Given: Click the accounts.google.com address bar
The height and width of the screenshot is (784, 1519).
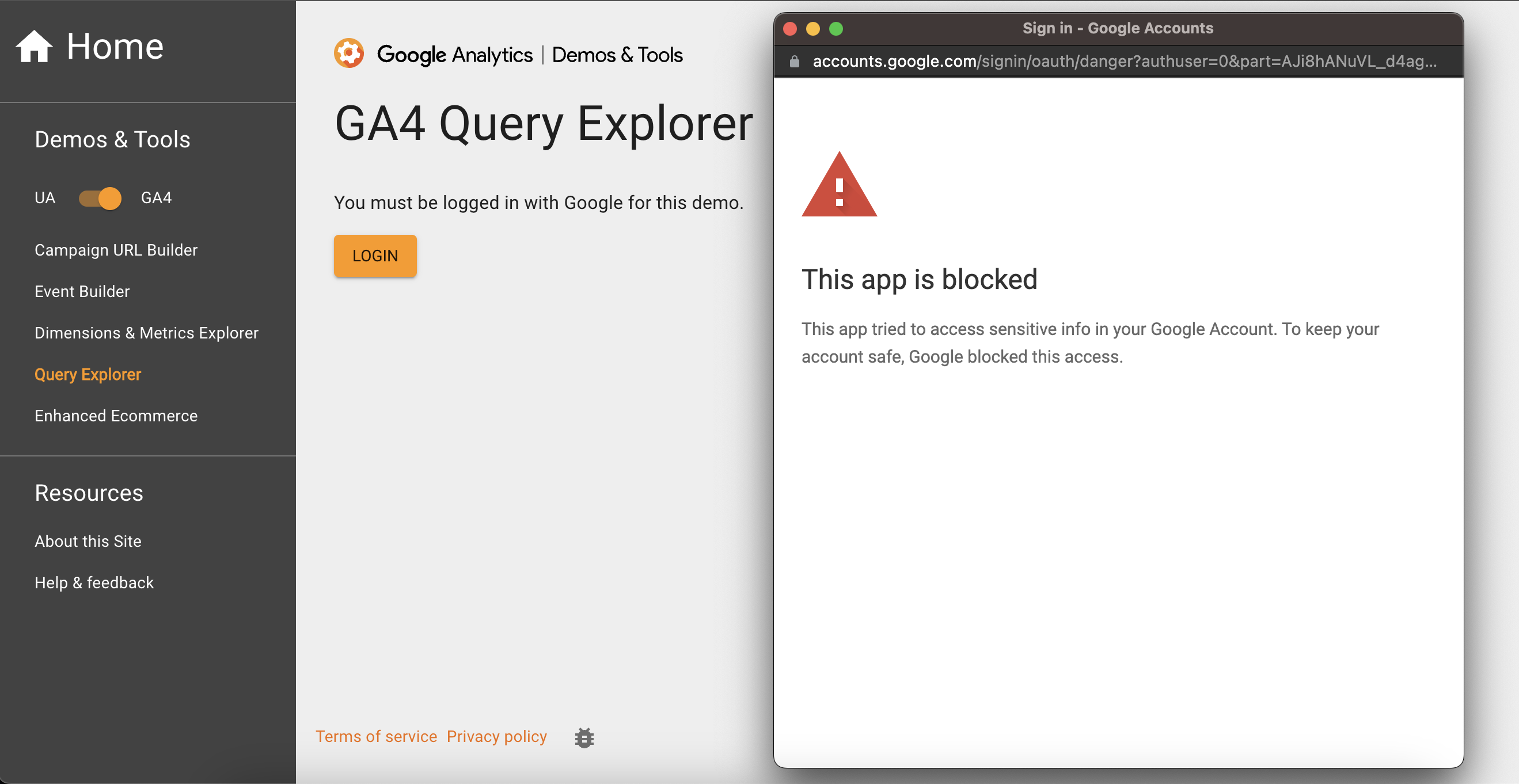Looking at the screenshot, I should tap(1061, 62).
